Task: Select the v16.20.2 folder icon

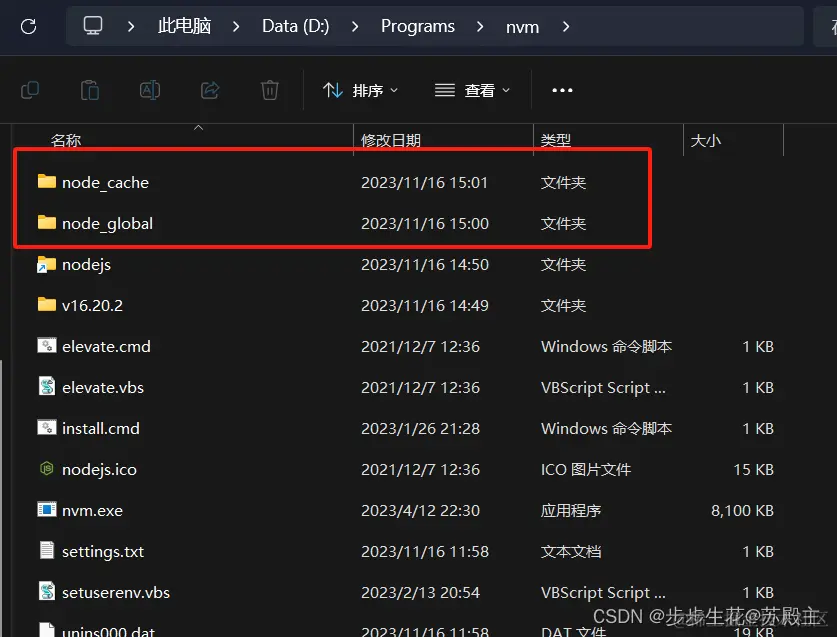Action: click(x=47, y=304)
